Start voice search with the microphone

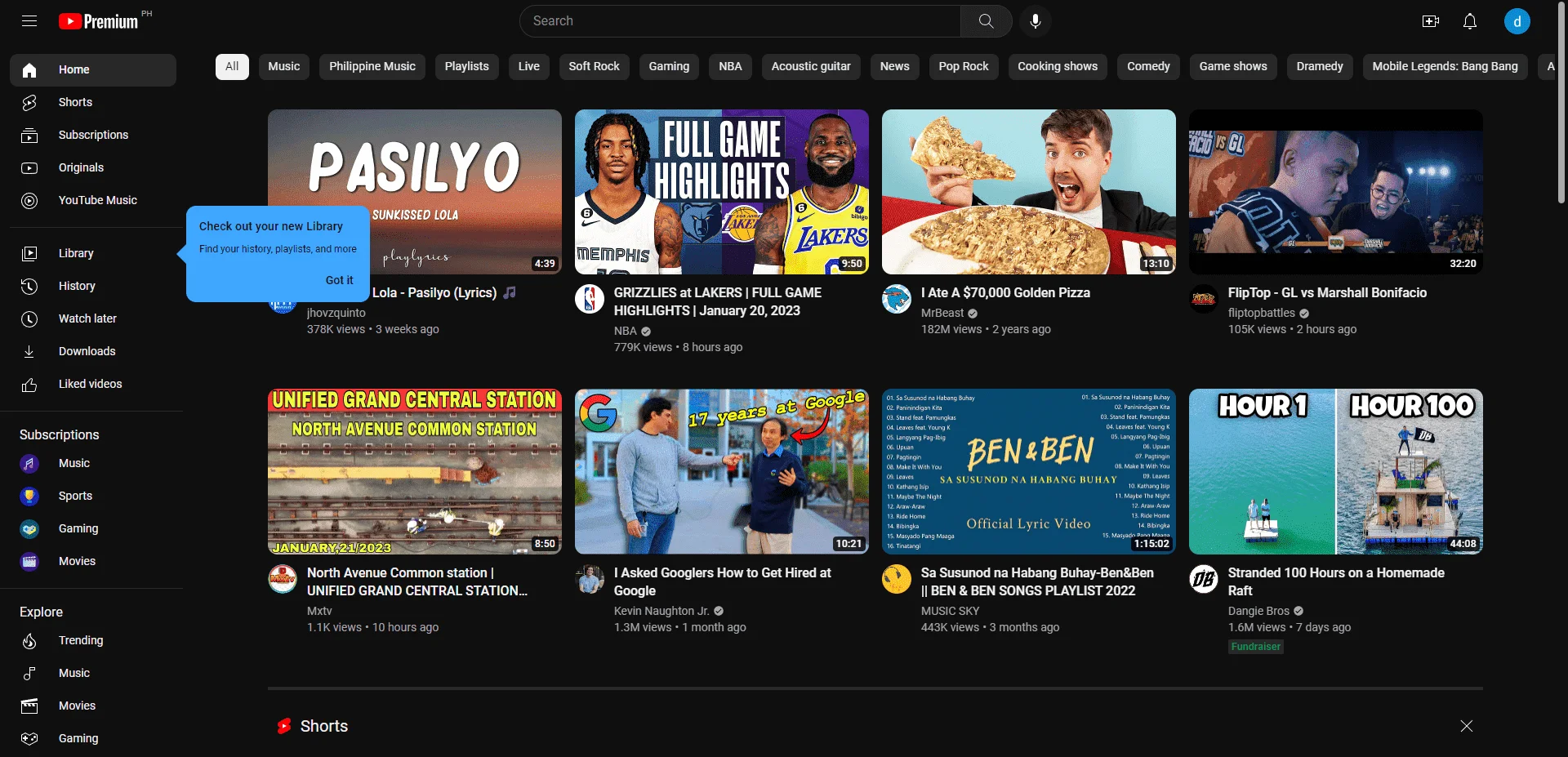point(1036,21)
